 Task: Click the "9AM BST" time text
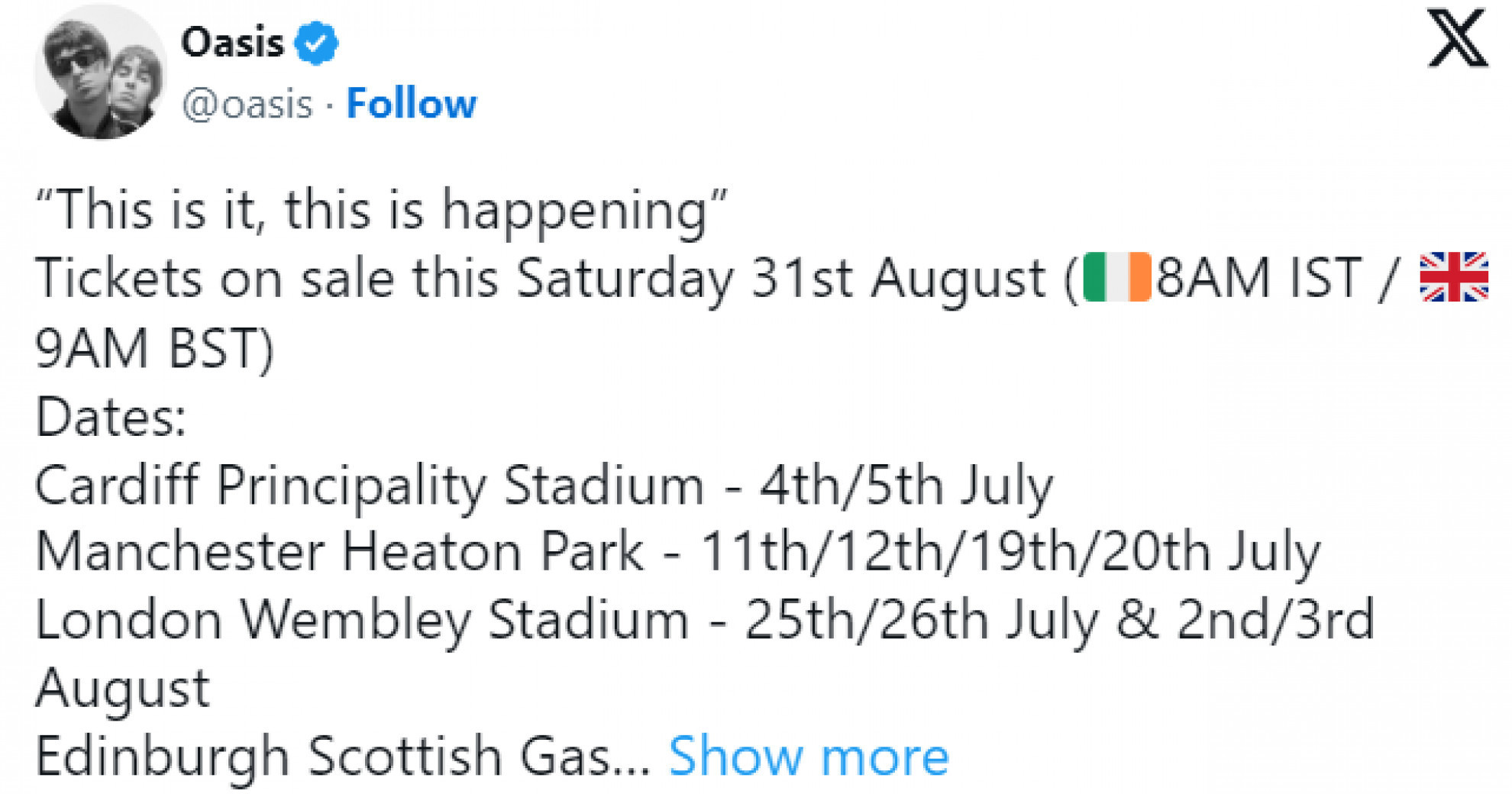(153, 349)
